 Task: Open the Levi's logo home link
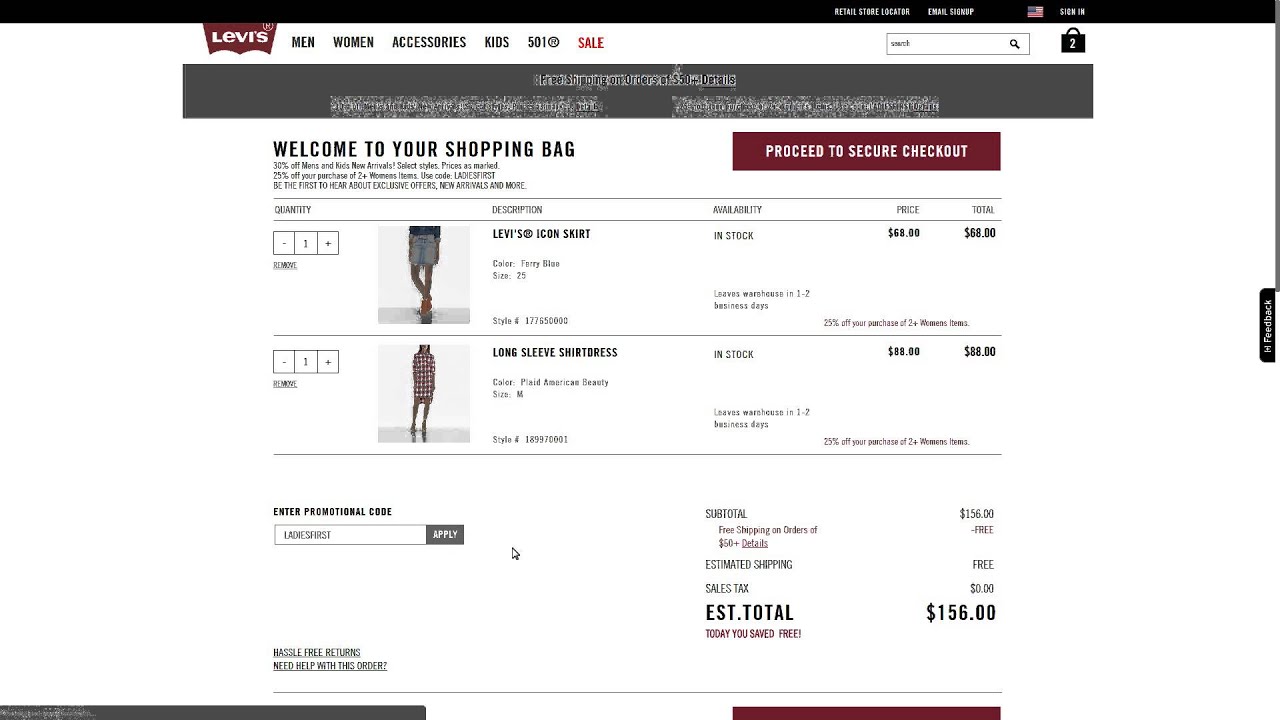click(239, 38)
